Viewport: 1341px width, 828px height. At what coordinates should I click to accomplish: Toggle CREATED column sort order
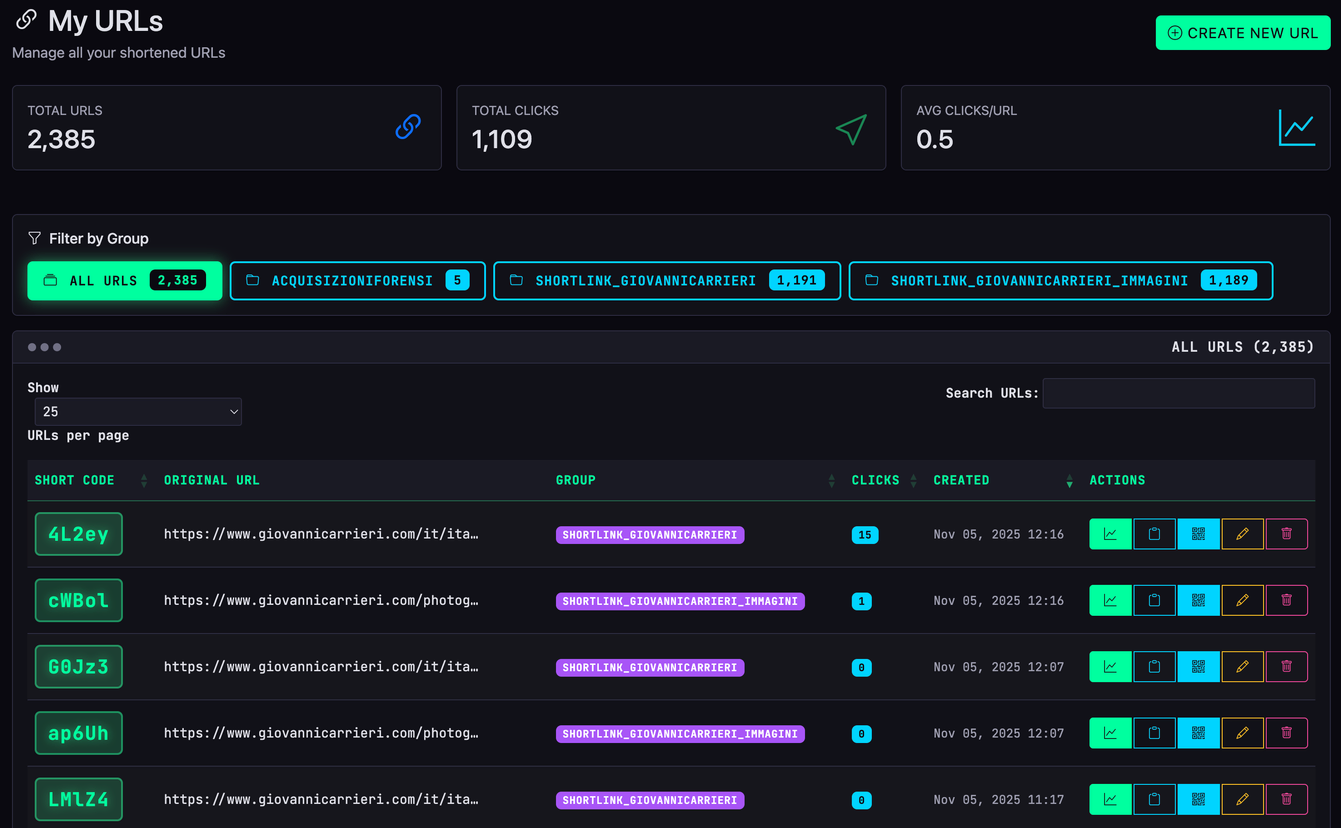(x=961, y=480)
